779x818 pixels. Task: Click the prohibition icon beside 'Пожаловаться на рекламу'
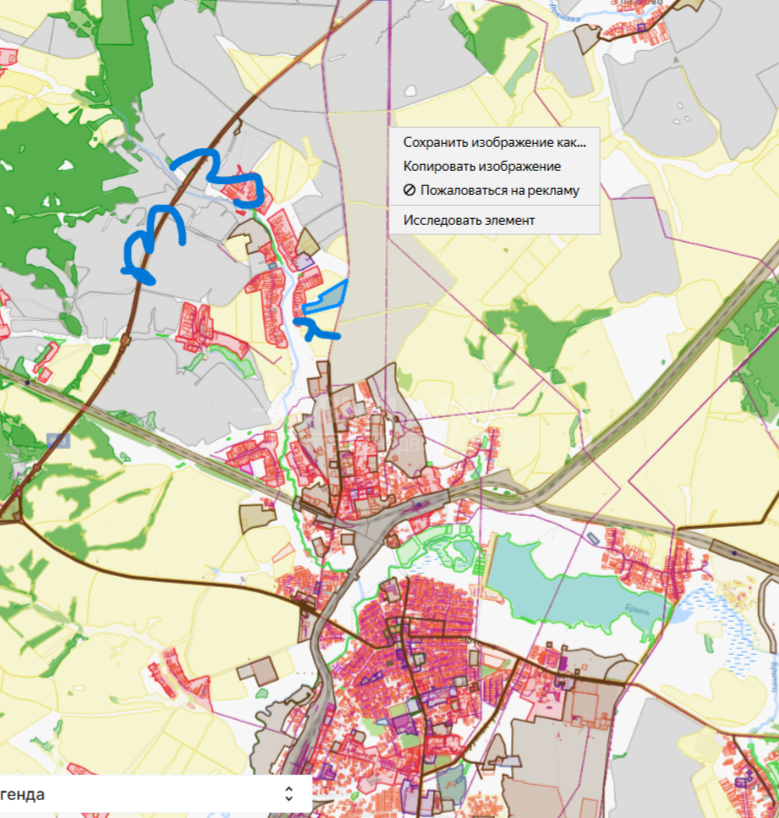tap(409, 190)
